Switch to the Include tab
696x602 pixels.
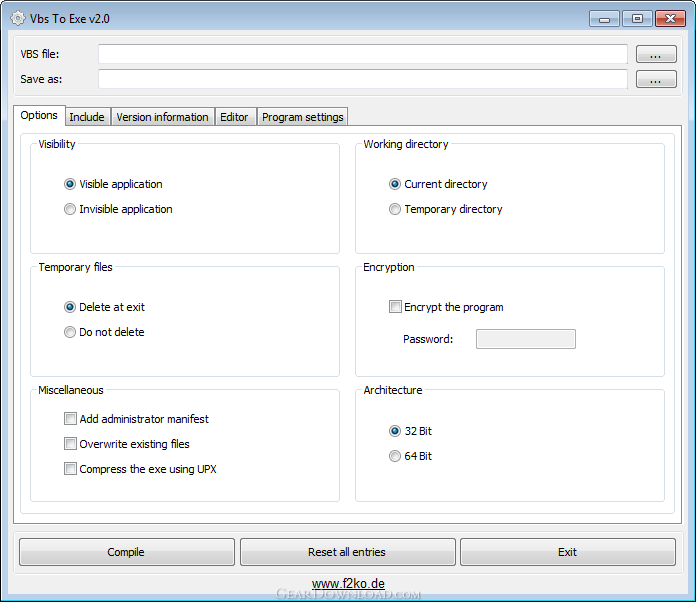coord(87,117)
